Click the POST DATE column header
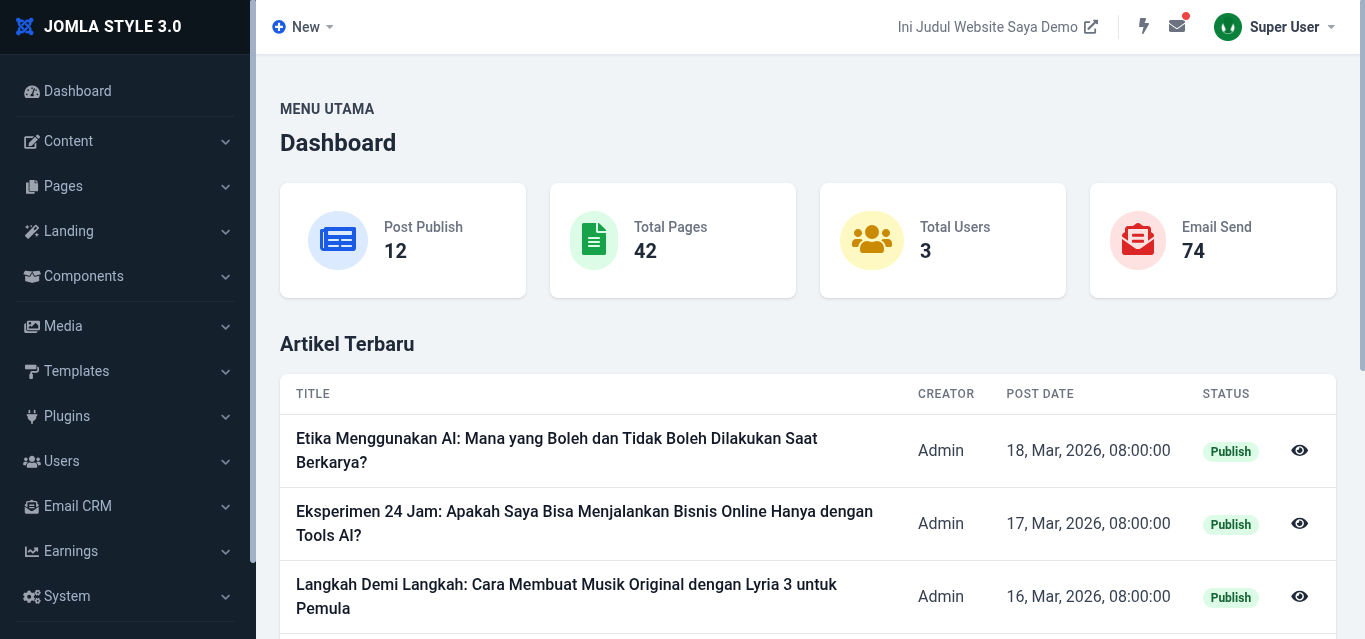Image resolution: width=1365 pixels, height=639 pixels. [1040, 394]
